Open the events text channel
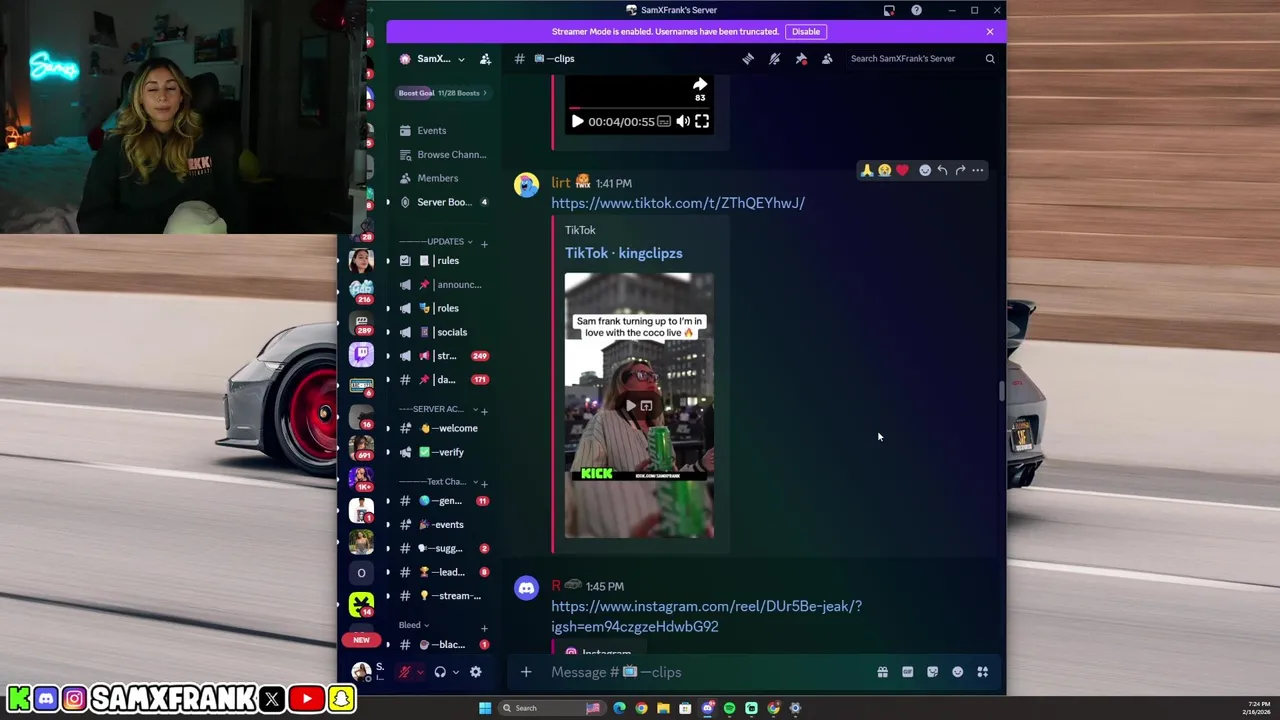Image resolution: width=1280 pixels, height=720 pixels. pos(445,525)
